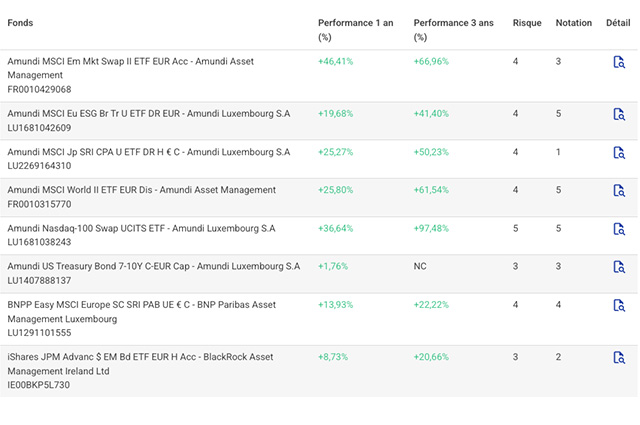This screenshot has width=640, height=425.
Task: Click notation value 3 for Amundi MSCI Em Mkt row
Action: coord(558,61)
